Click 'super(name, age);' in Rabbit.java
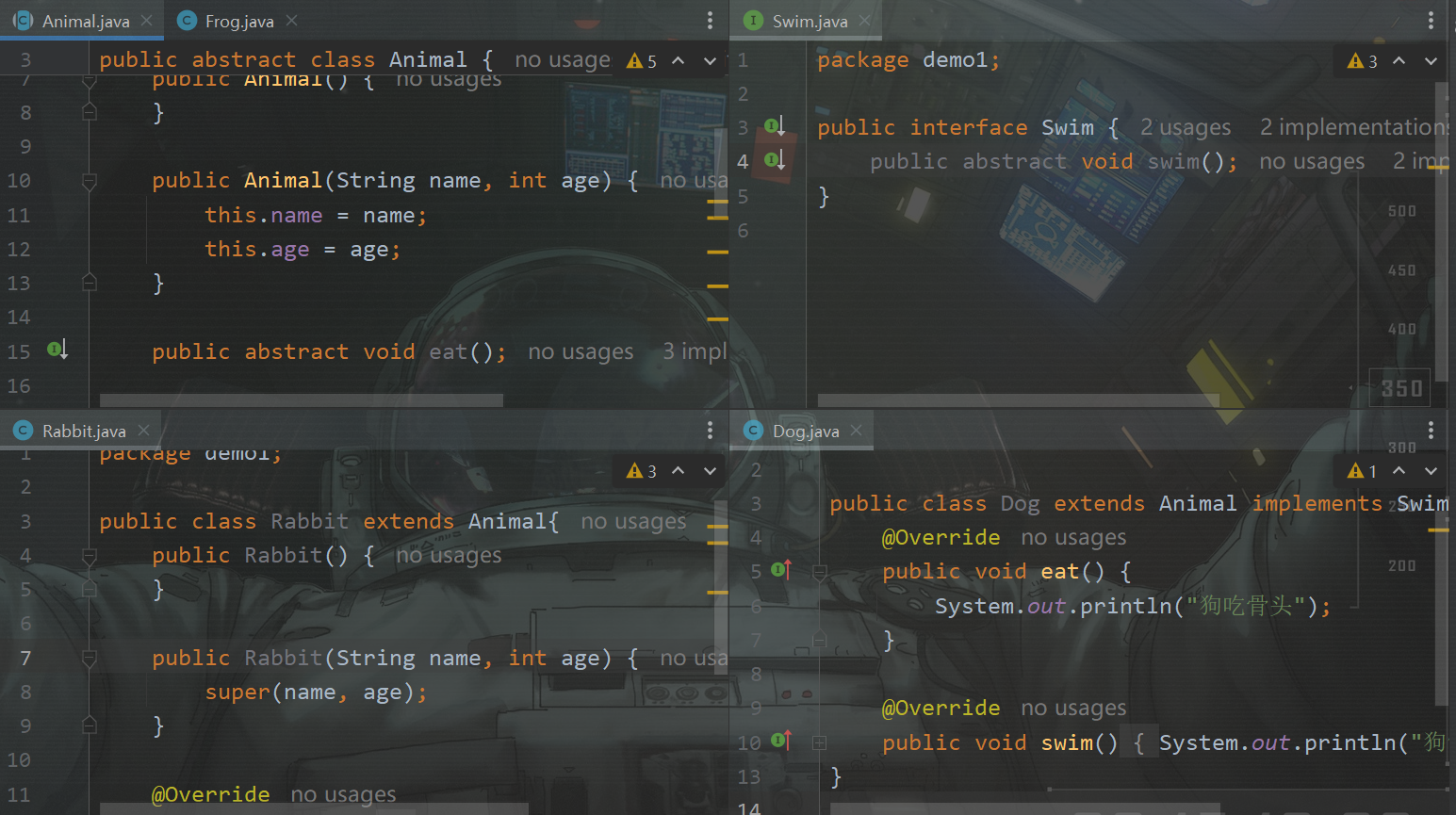 pyautogui.click(x=317, y=693)
